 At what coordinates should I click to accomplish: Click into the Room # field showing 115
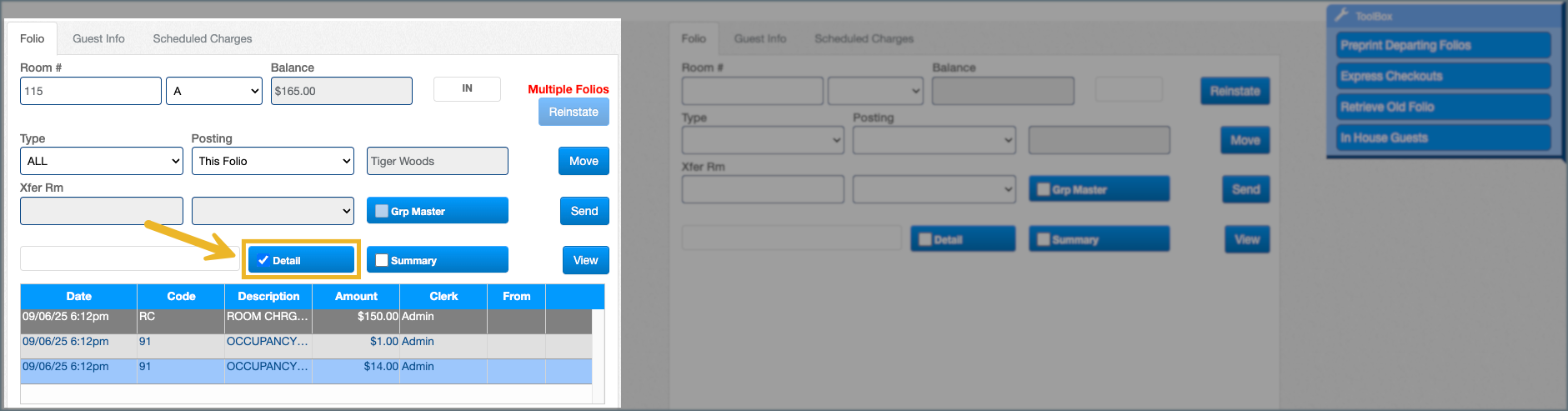[90, 91]
